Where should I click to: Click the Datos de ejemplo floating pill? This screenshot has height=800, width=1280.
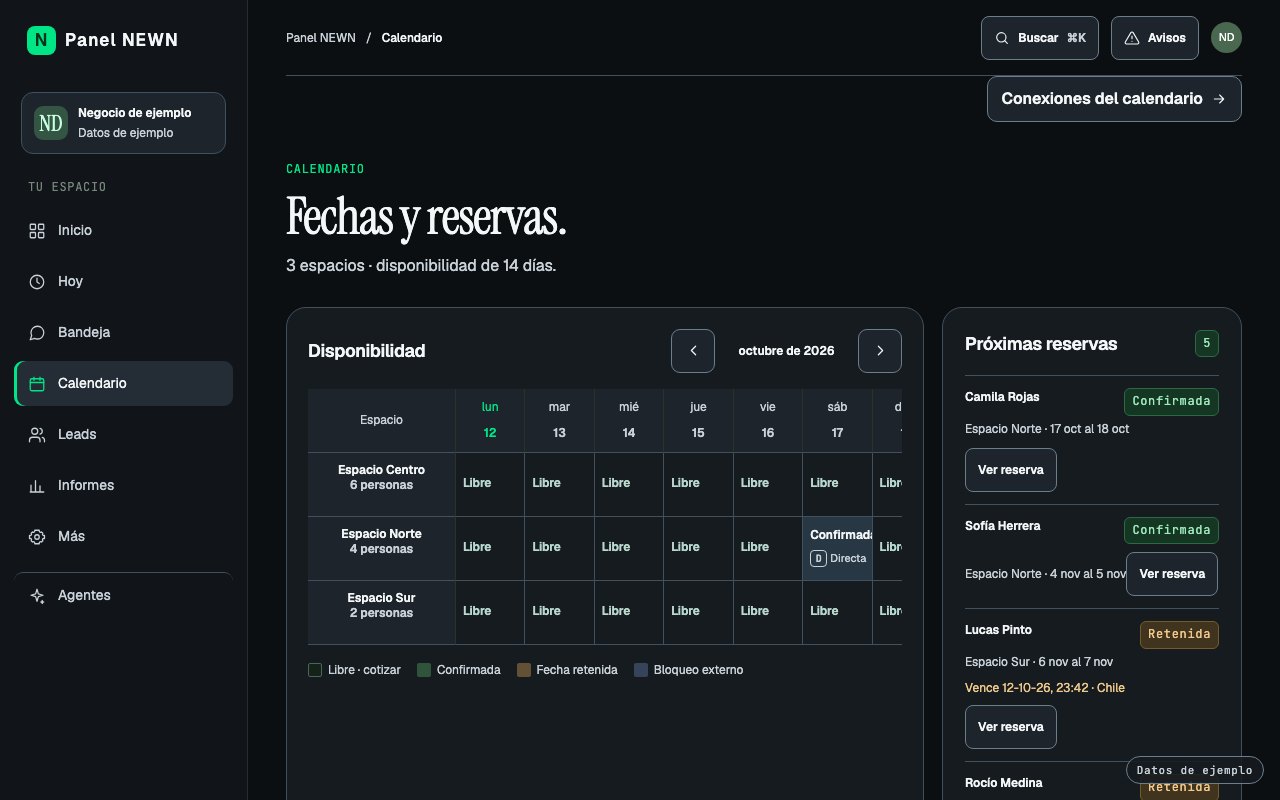click(x=1195, y=770)
